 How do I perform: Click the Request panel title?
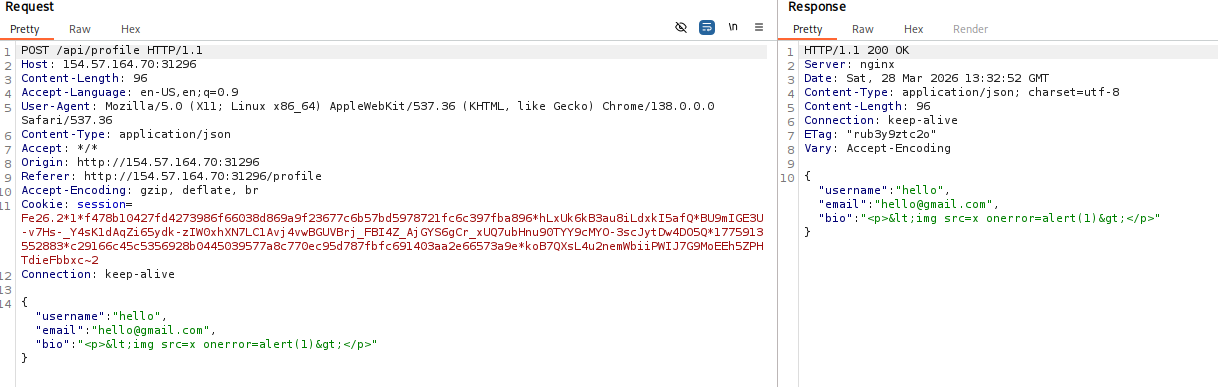(x=30, y=8)
